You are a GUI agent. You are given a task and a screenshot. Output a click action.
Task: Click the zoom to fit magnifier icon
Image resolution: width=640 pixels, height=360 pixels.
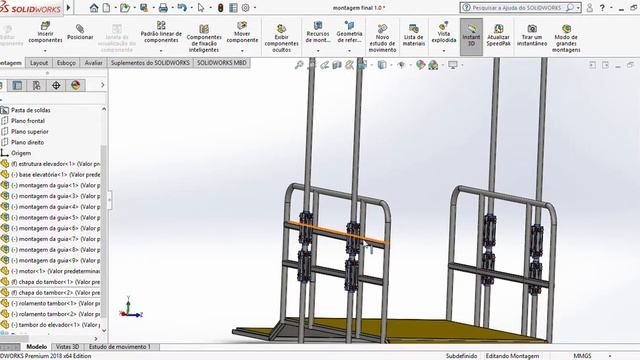pyautogui.click(x=299, y=65)
